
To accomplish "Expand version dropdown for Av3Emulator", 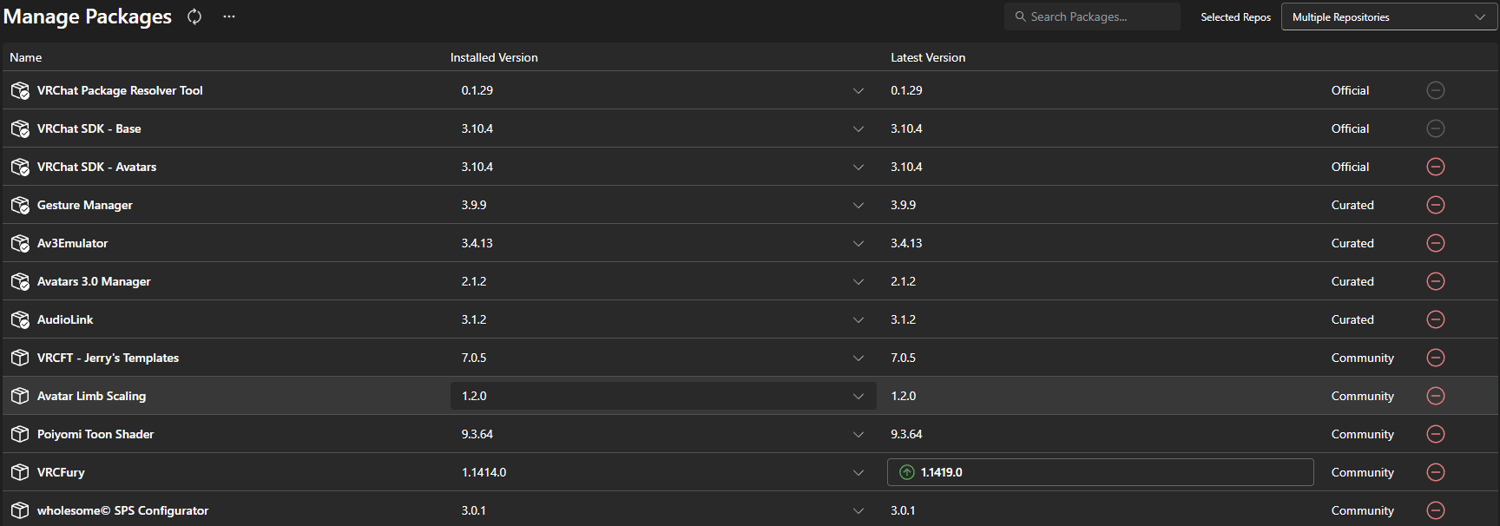I will tap(858, 244).
